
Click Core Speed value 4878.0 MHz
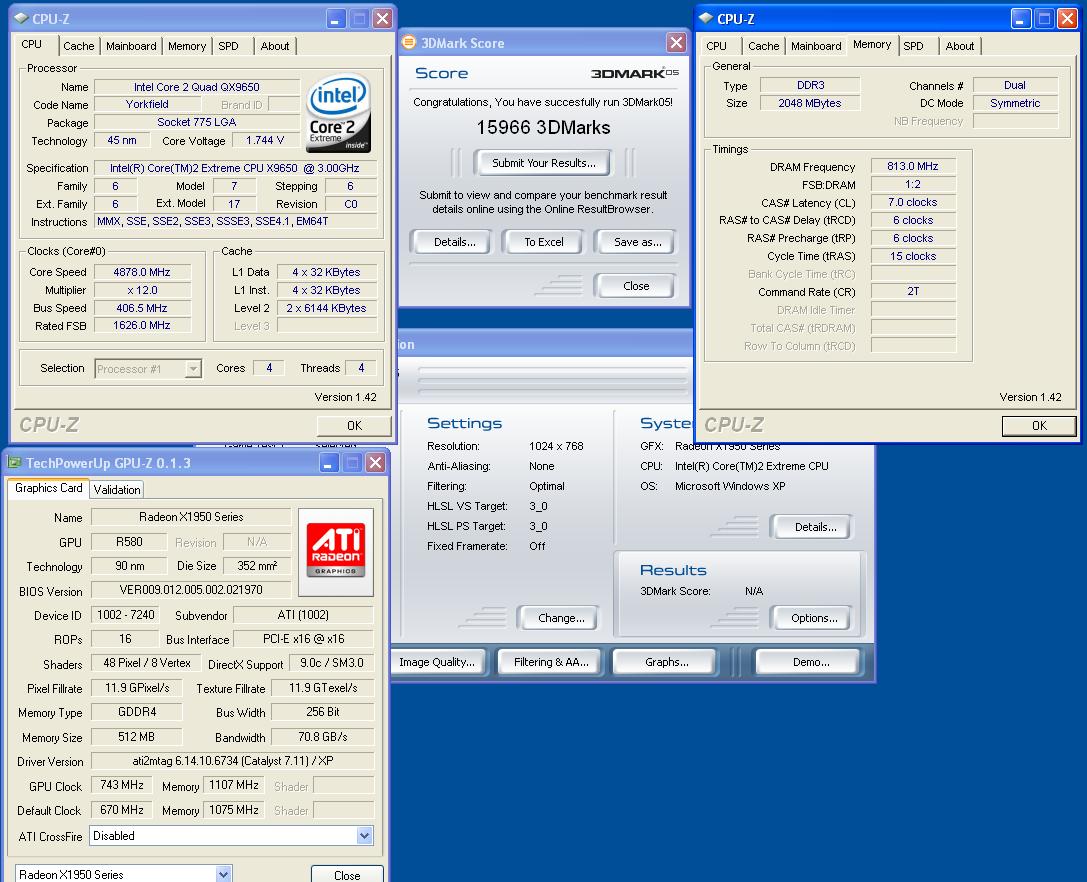(141, 272)
